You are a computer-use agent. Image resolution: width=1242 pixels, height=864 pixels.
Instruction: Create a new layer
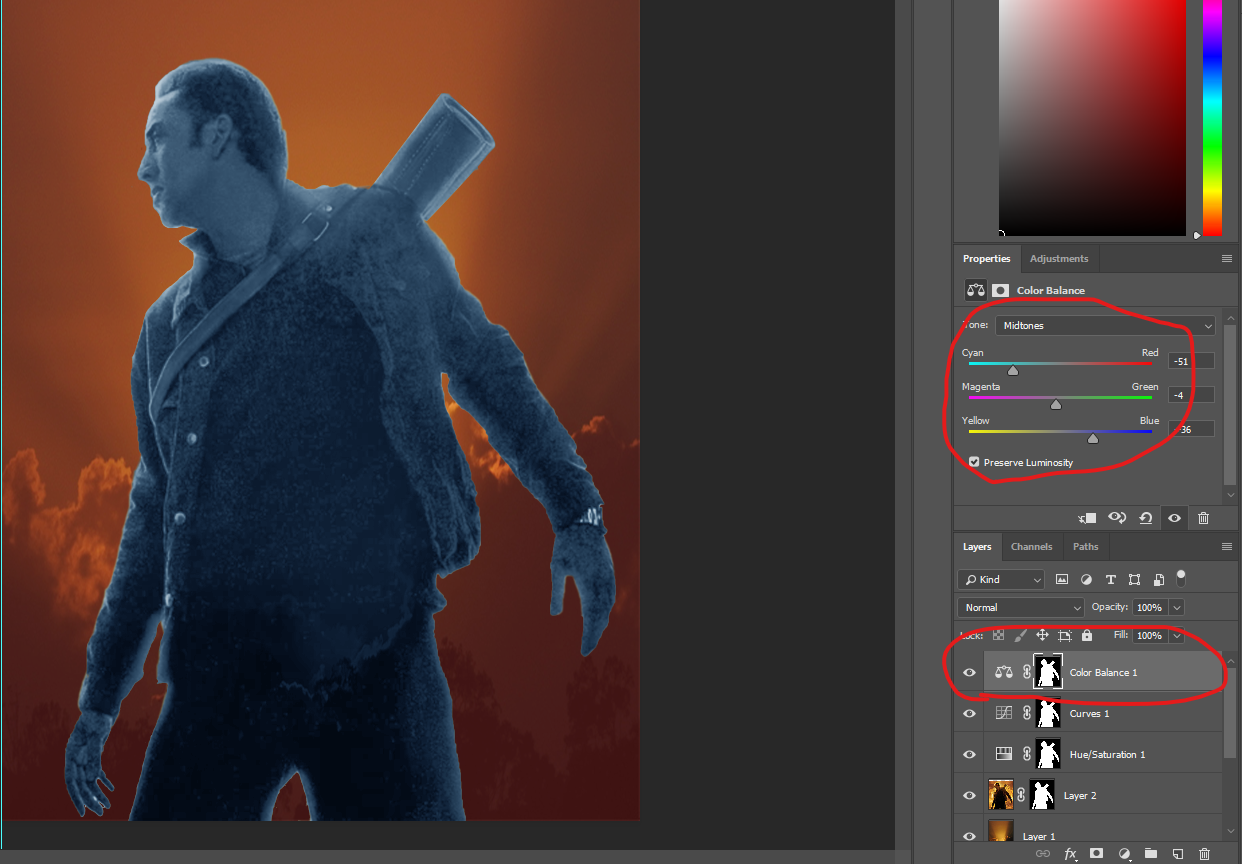tap(1177, 854)
